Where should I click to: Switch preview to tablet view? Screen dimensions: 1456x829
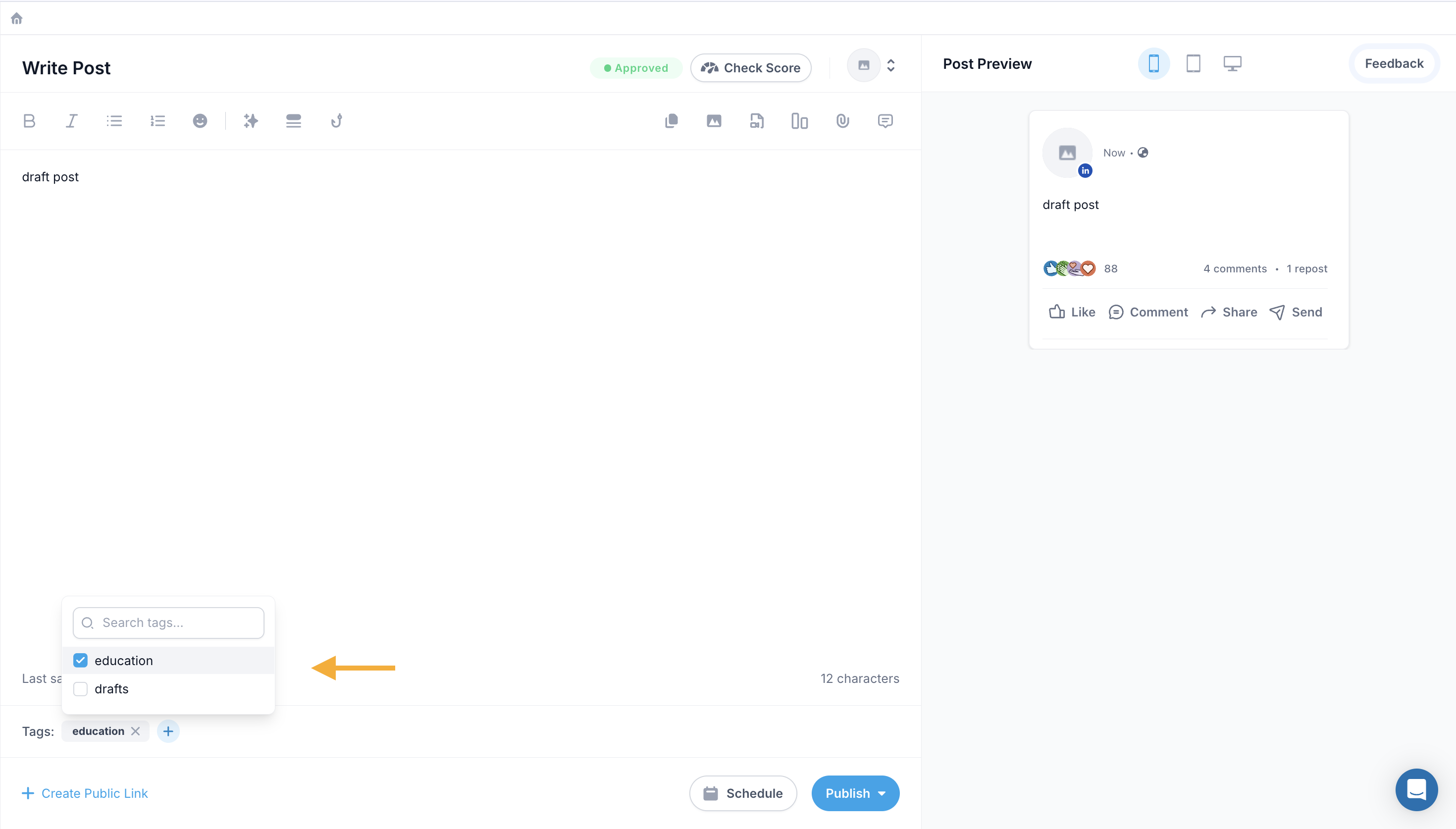click(1193, 63)
